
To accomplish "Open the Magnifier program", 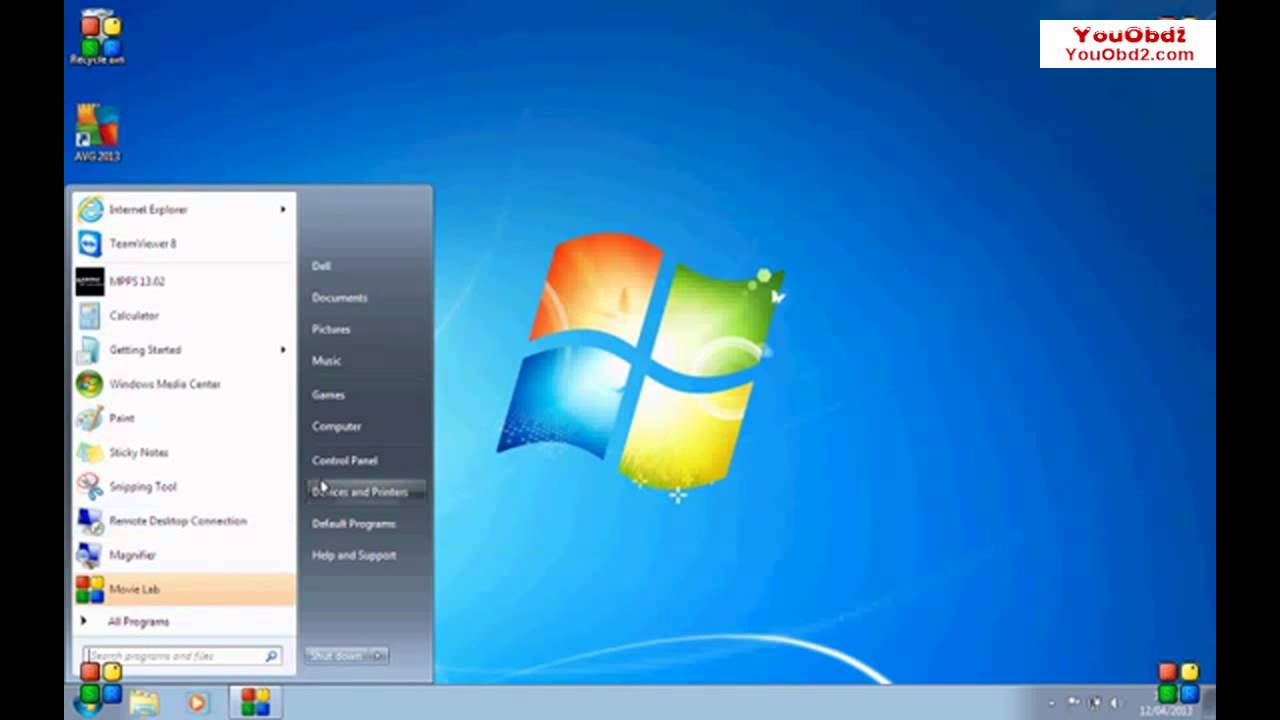I will [x=184, y=555].
